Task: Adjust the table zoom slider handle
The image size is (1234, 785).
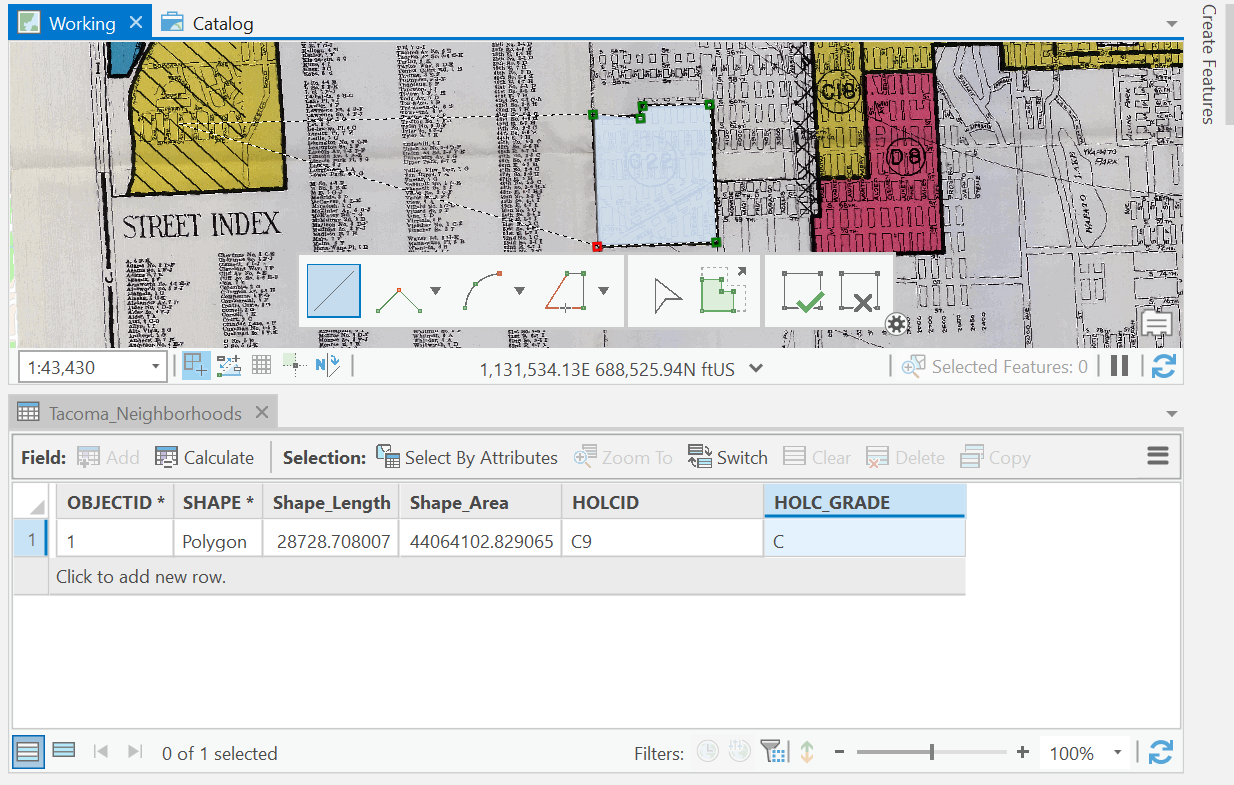Action: point(932,753)
